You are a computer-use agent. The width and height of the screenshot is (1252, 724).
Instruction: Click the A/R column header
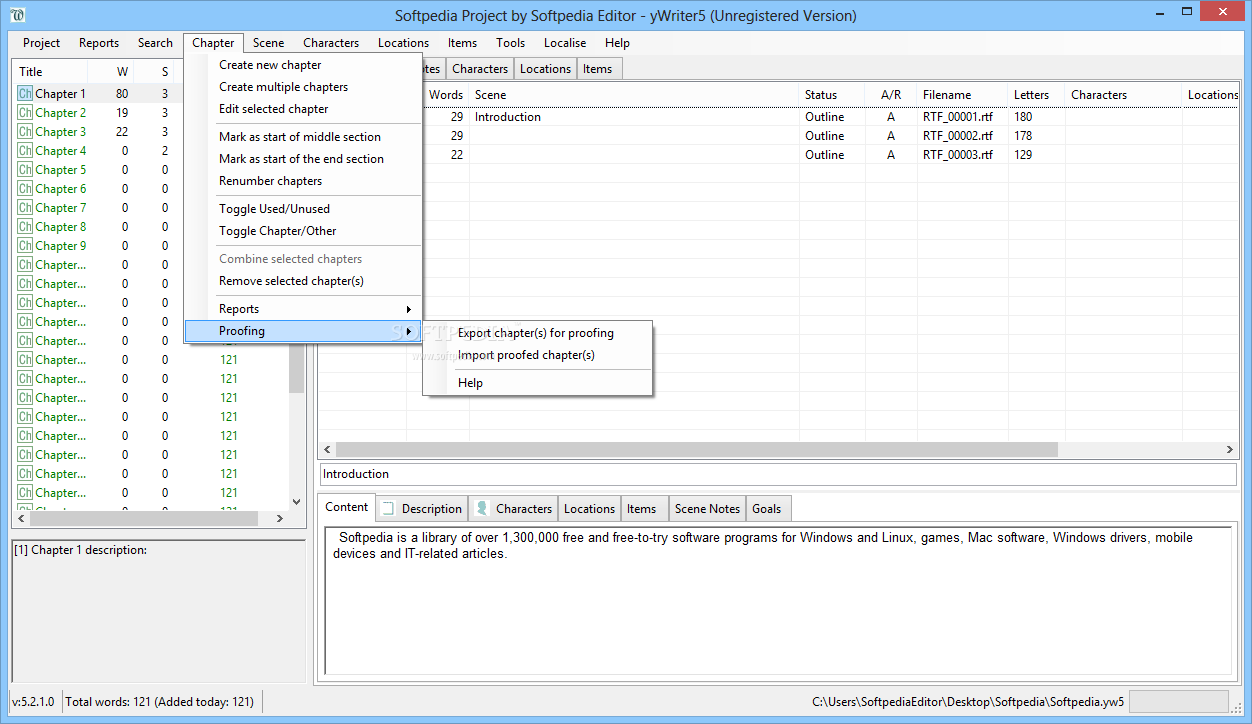(x=891, y=95)
